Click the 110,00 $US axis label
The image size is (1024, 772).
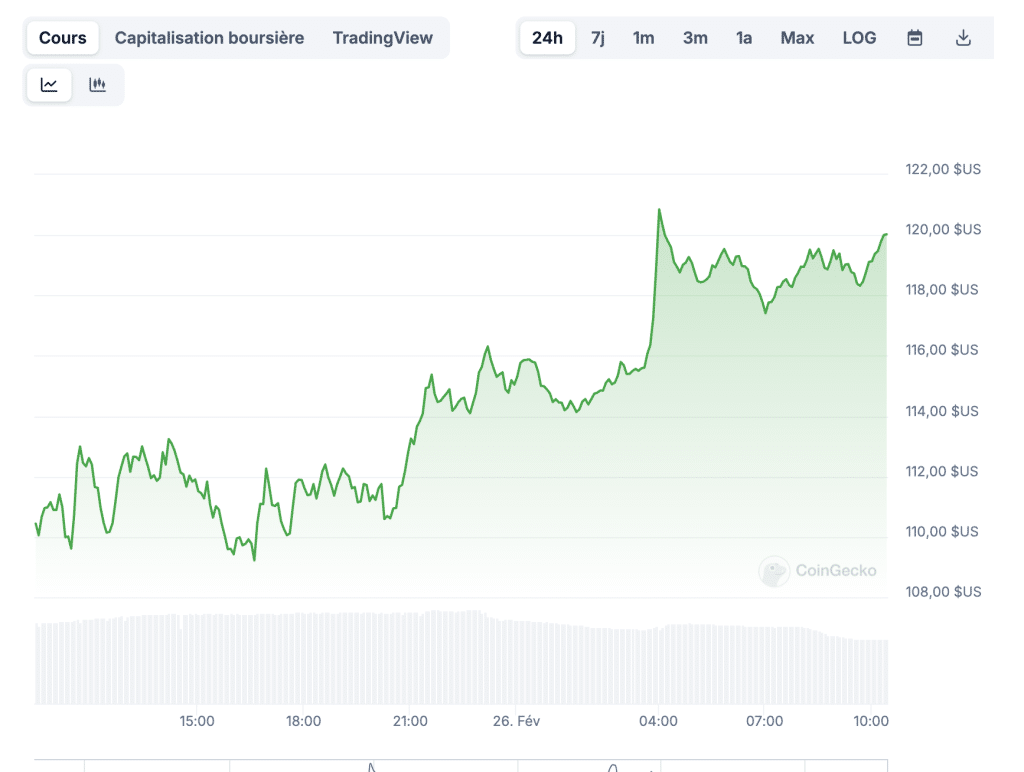pyautogui.click(x=942, y=531)
